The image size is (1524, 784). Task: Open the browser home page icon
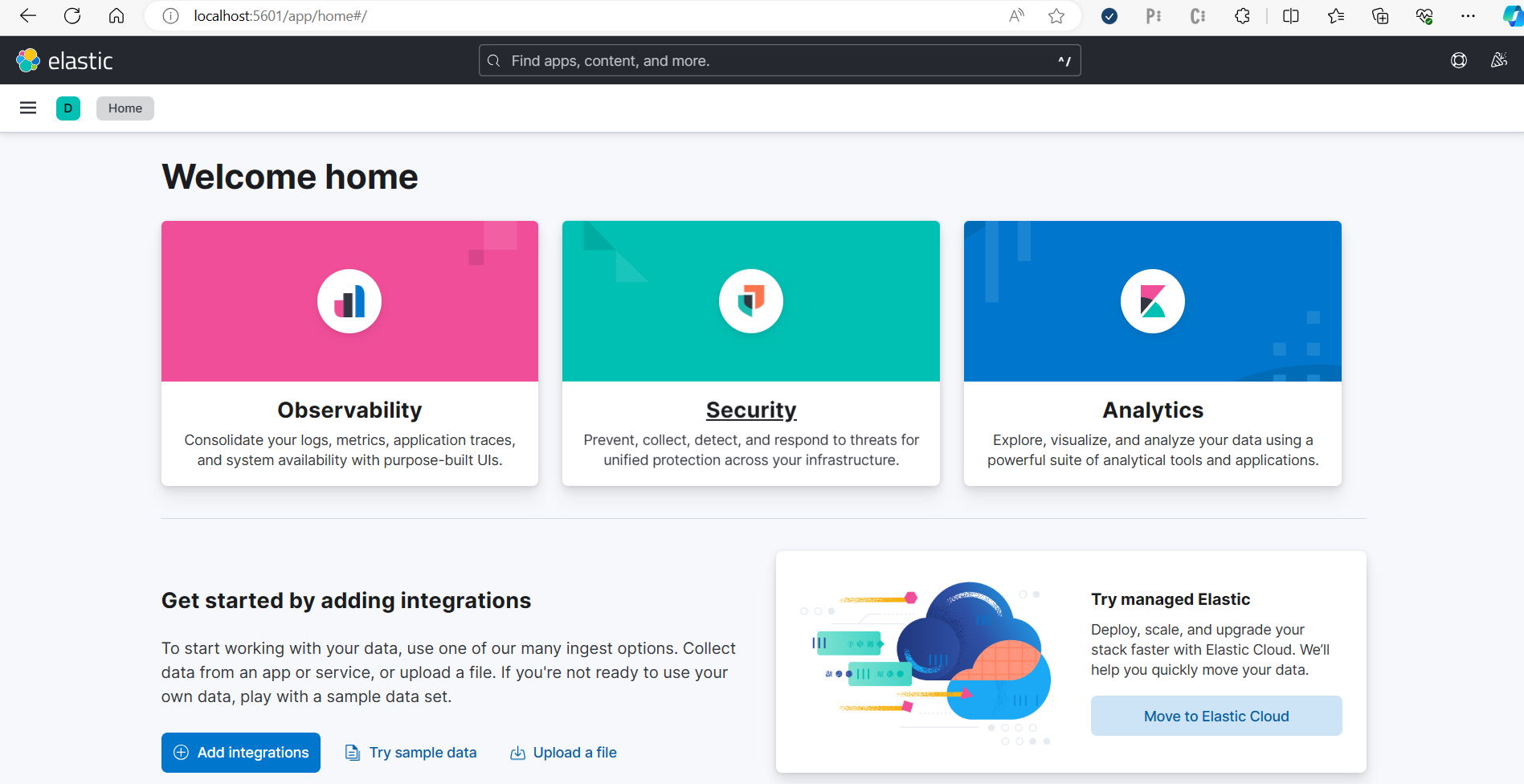pyautogui.click(x=116, y=16)
